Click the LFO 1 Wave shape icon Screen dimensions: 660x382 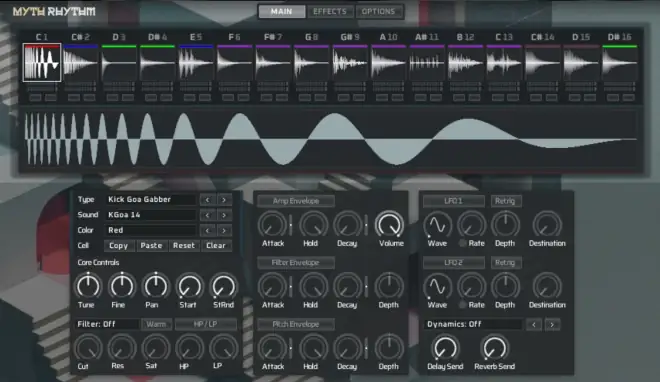(438, 225)
